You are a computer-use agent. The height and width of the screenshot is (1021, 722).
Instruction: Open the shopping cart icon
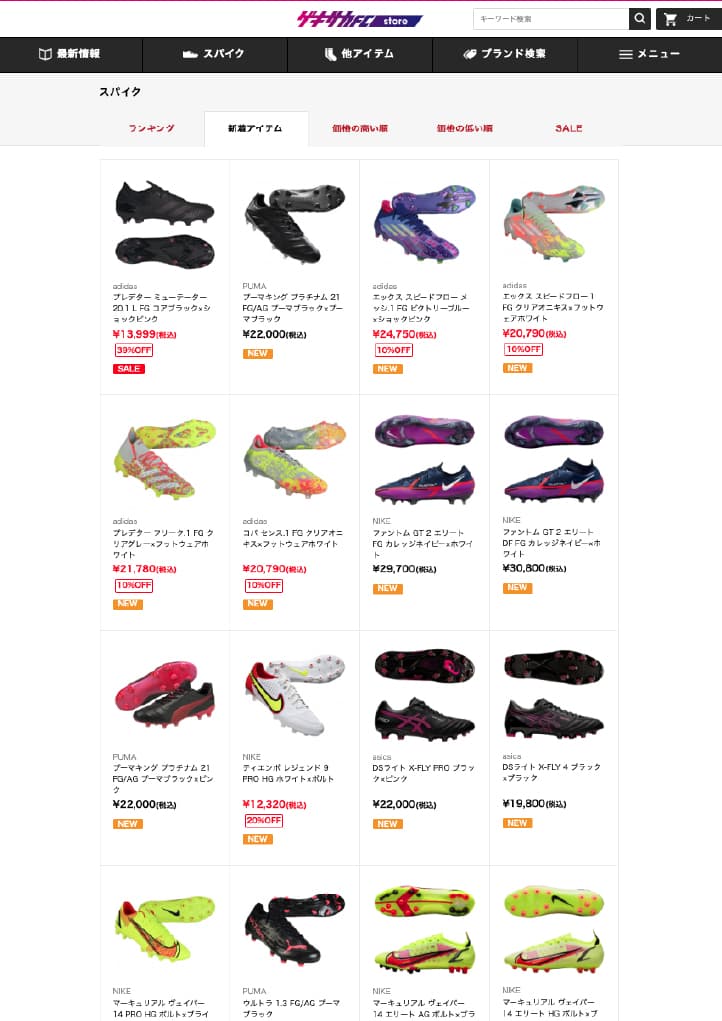670,20
